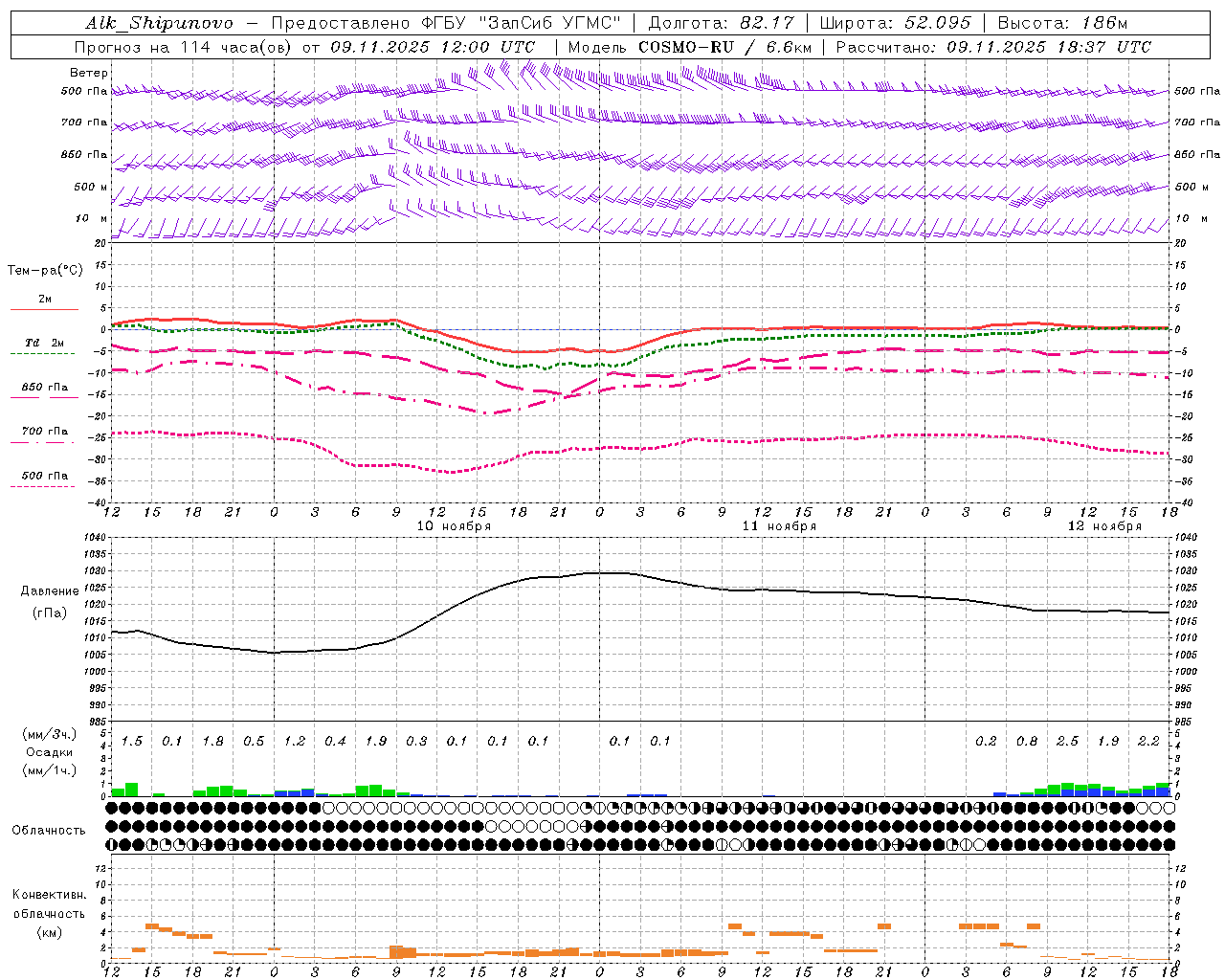The image size is (1225, 980).
Task: Click the '700 гПа' temperature legend entry
Action: click(x=45, y=431)
